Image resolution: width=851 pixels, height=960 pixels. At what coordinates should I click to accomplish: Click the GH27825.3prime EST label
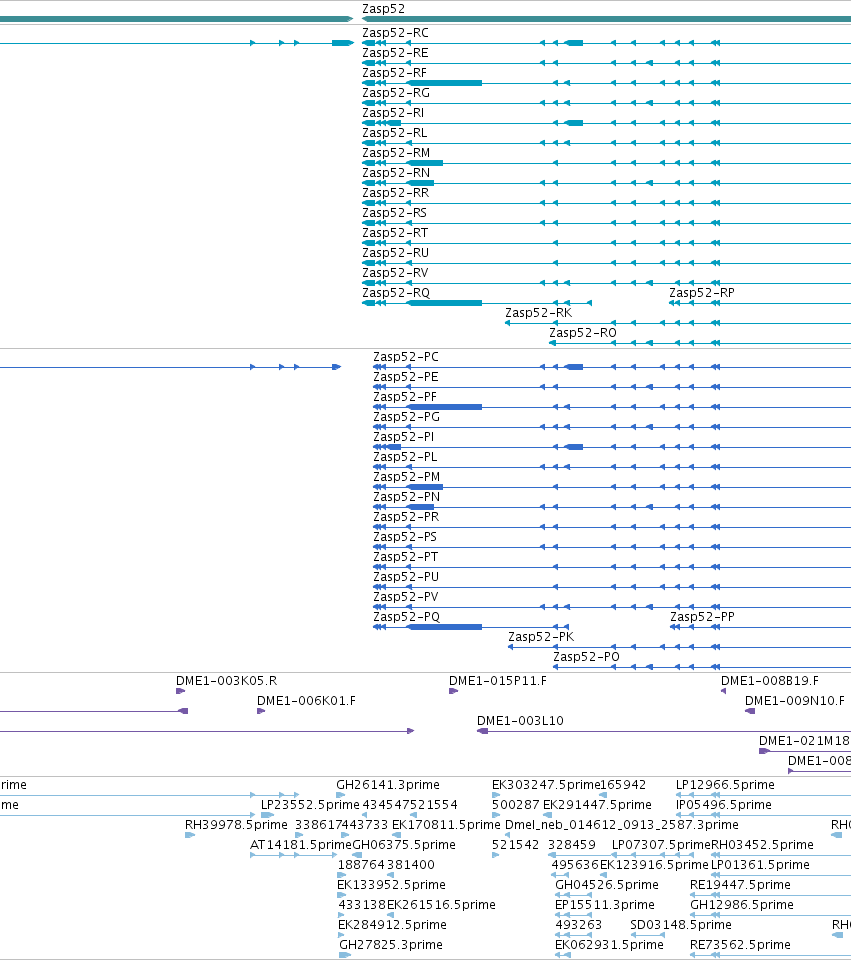[391, 945]
